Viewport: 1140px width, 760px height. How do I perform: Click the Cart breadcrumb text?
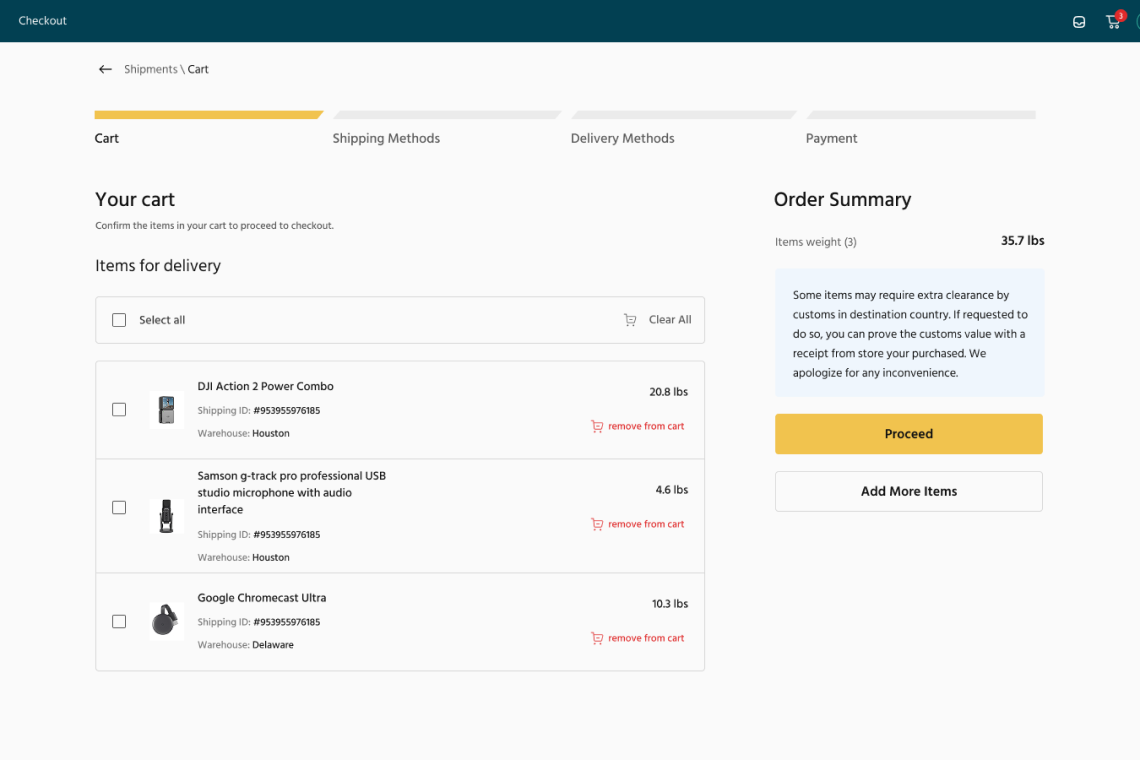(198, 69)
